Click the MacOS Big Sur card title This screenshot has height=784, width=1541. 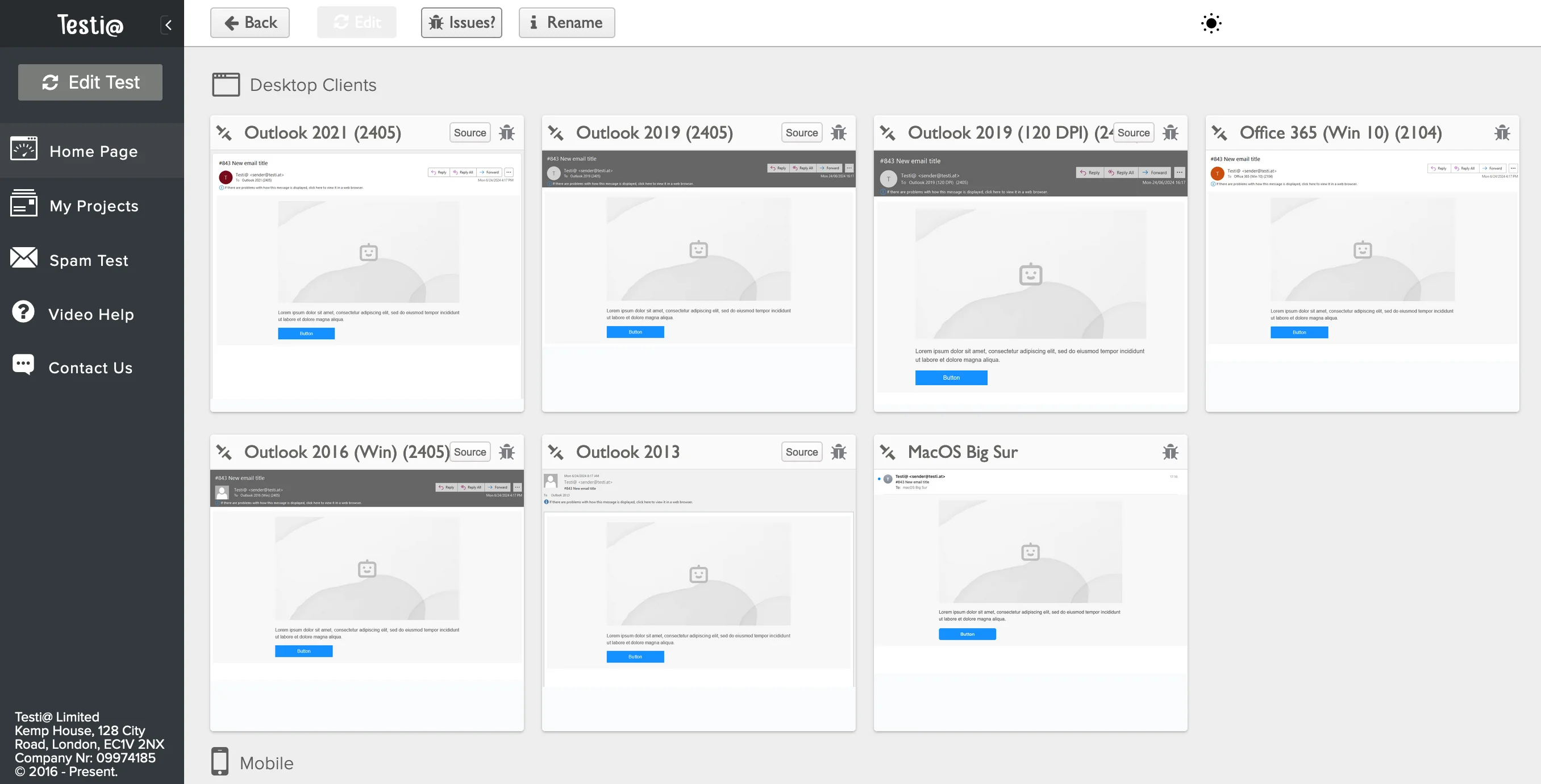pos(963,452)
